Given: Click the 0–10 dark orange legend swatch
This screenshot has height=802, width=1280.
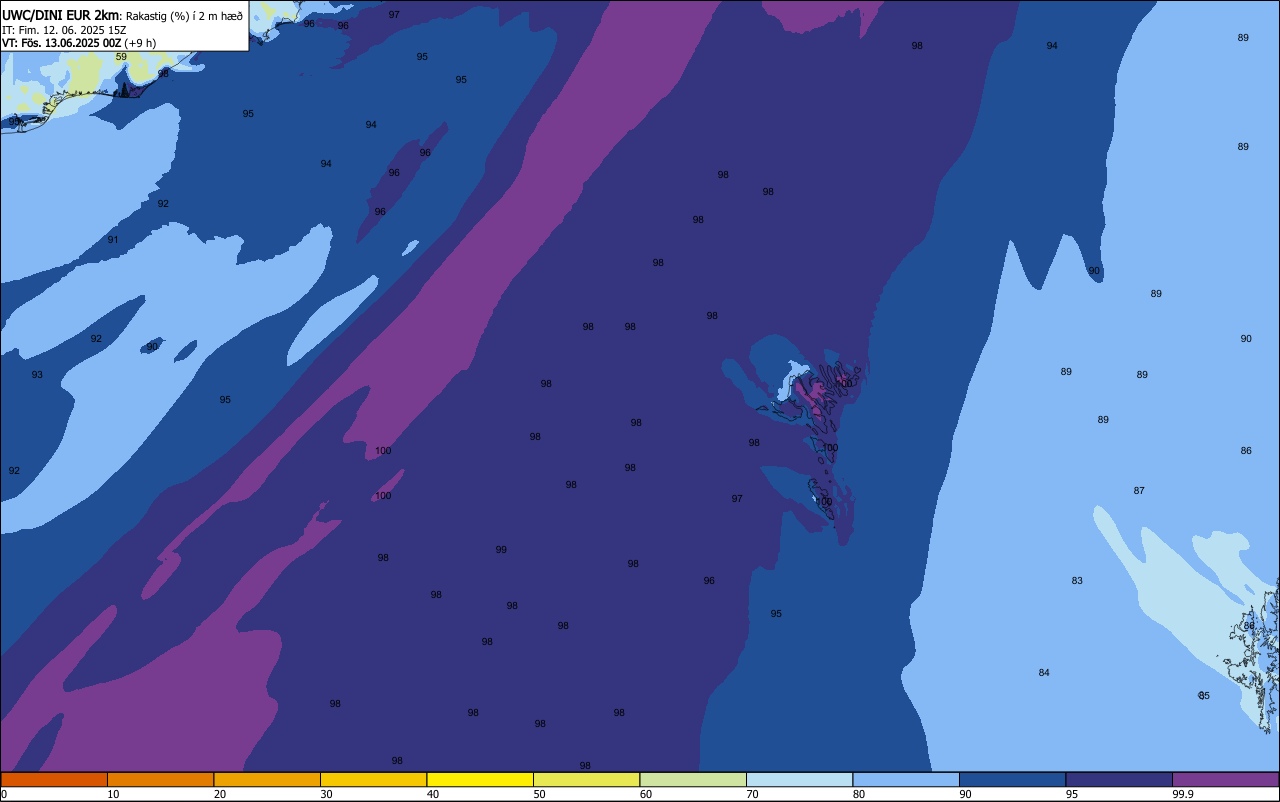Looking at the screenshot, I should tap(54, 779).
